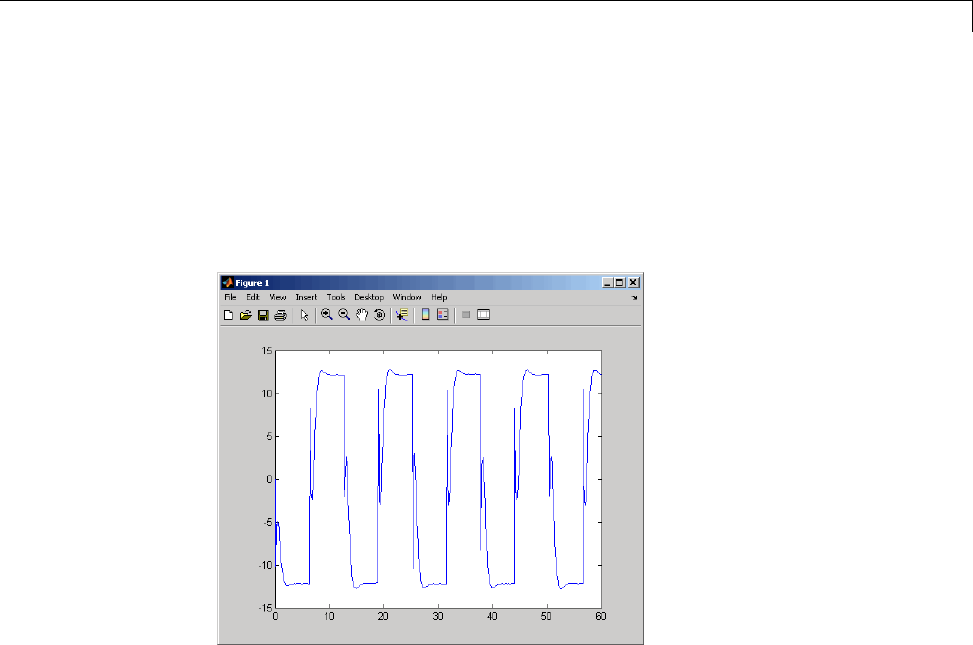
Task: Click the x-axis label 60
Action: click(601, 616)
